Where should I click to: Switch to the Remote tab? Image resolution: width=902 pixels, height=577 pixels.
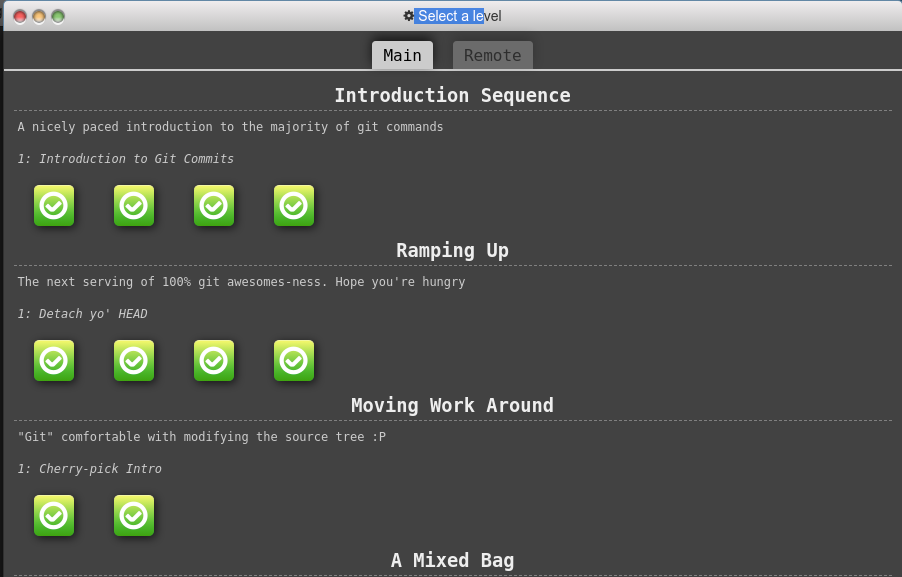492,55
